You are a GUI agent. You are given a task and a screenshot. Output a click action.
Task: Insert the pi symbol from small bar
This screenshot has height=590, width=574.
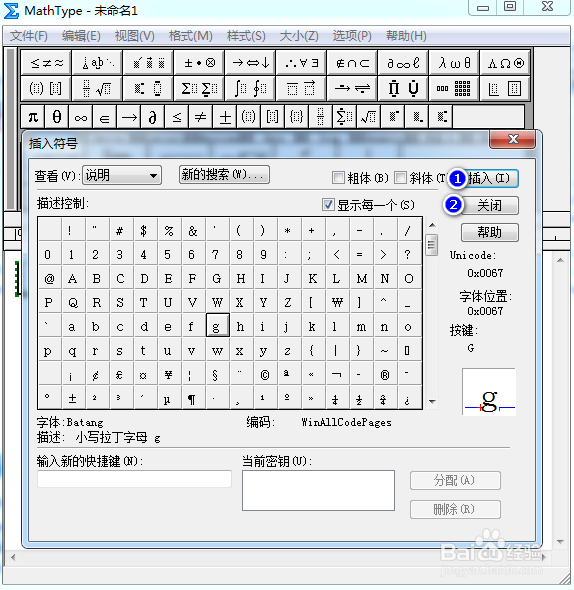click(33, 117)
